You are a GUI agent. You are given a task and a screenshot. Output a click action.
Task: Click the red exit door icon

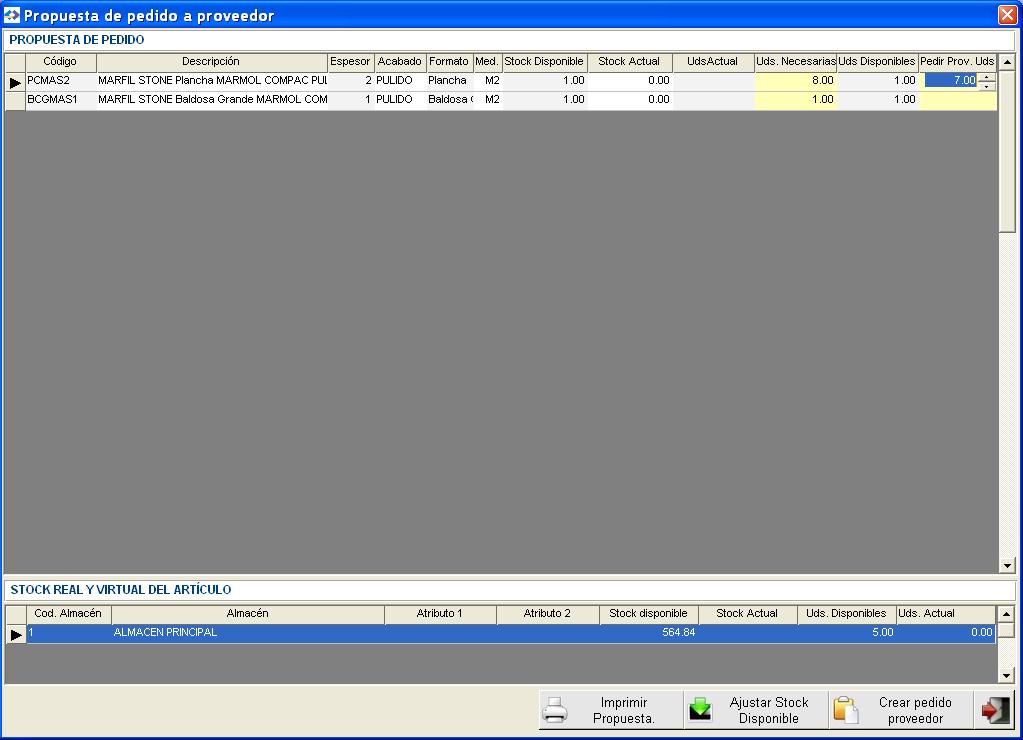[995, 710]
